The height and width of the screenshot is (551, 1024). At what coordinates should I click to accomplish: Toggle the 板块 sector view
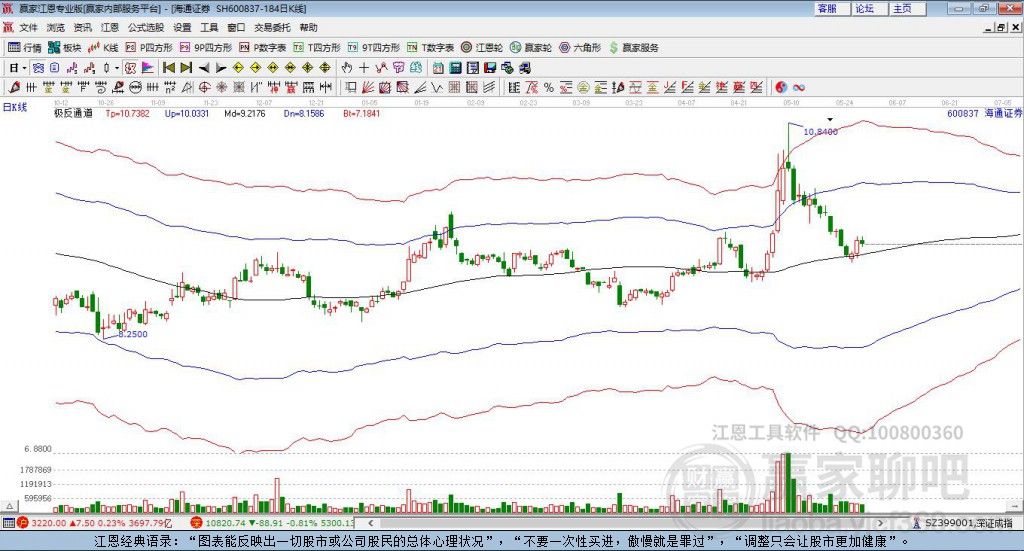coord(65,48)
